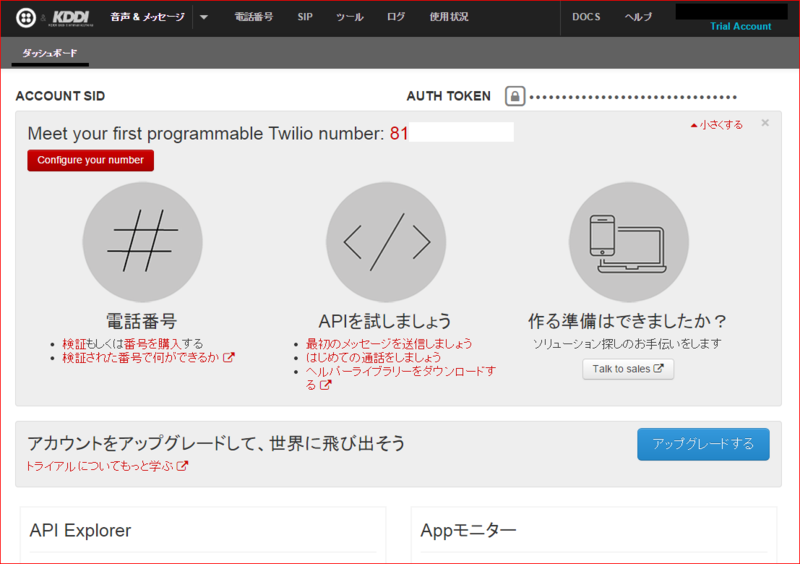This screenshot has width=800, height=564.
Task: Click the Talk to sales button
Action: point(628,369)
